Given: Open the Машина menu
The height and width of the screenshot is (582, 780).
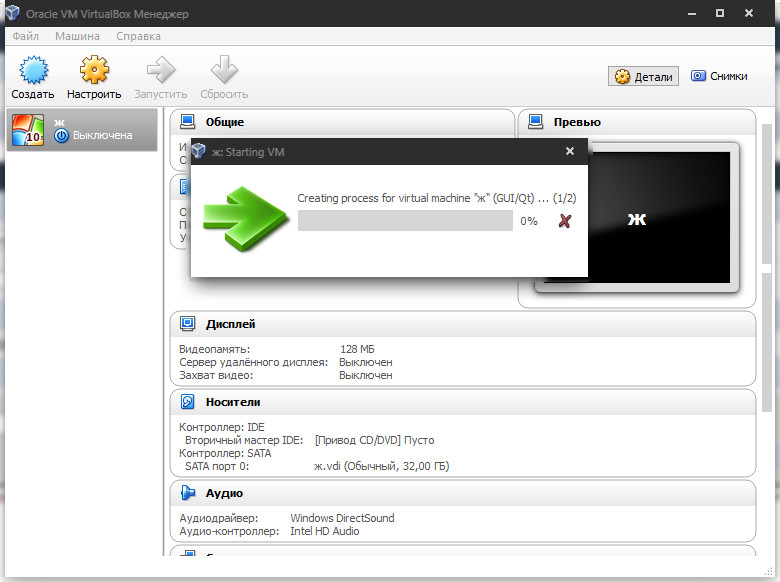Looking at the screenshot, I should tap(77, 36).
